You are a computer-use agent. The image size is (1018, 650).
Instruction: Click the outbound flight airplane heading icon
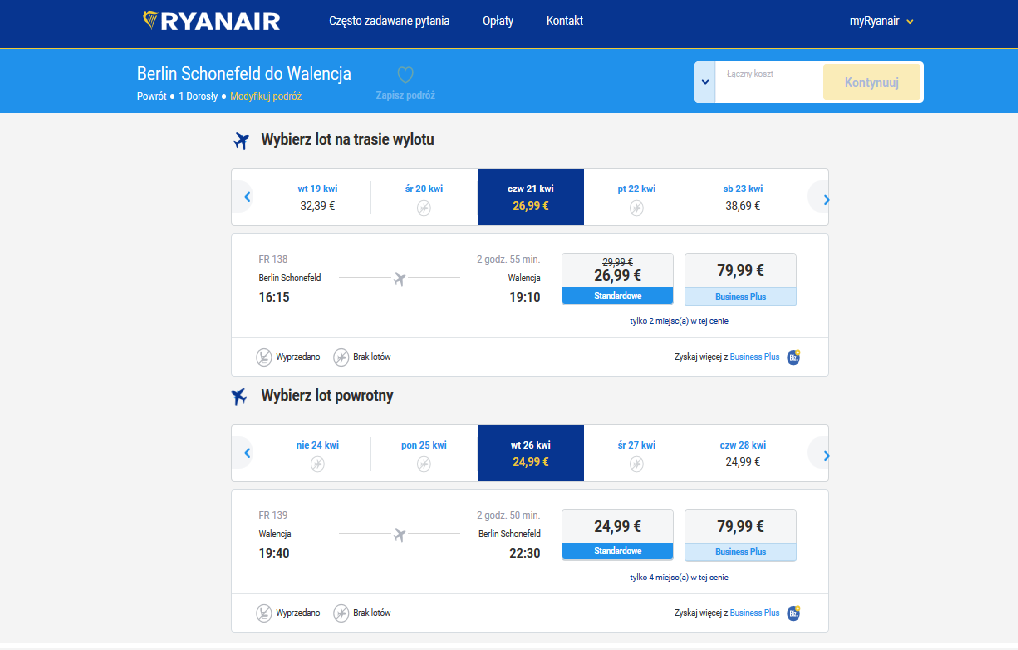point(241,140)
